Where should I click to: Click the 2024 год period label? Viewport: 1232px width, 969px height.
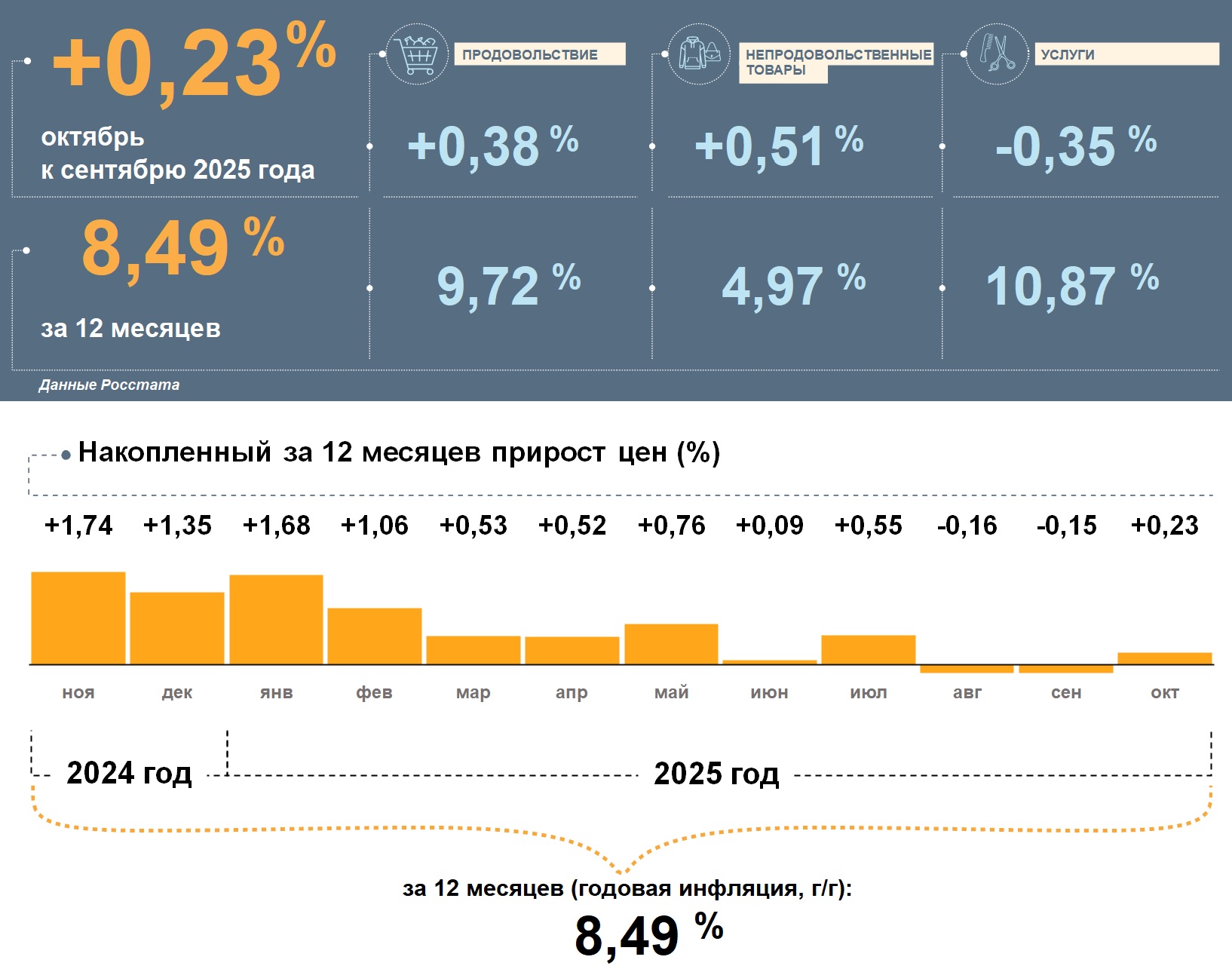[x=129, y=773]
